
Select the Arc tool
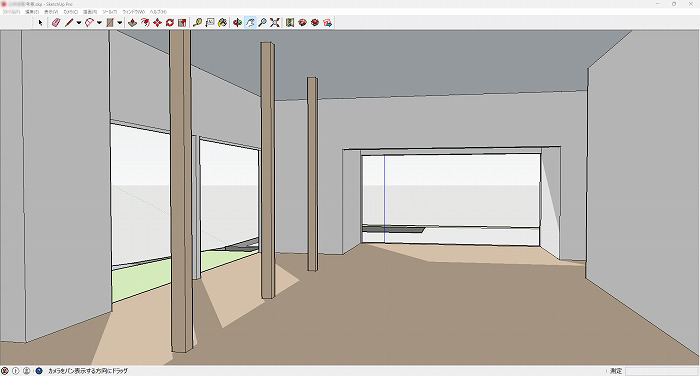pyautogui.click(x=89, y=22)
